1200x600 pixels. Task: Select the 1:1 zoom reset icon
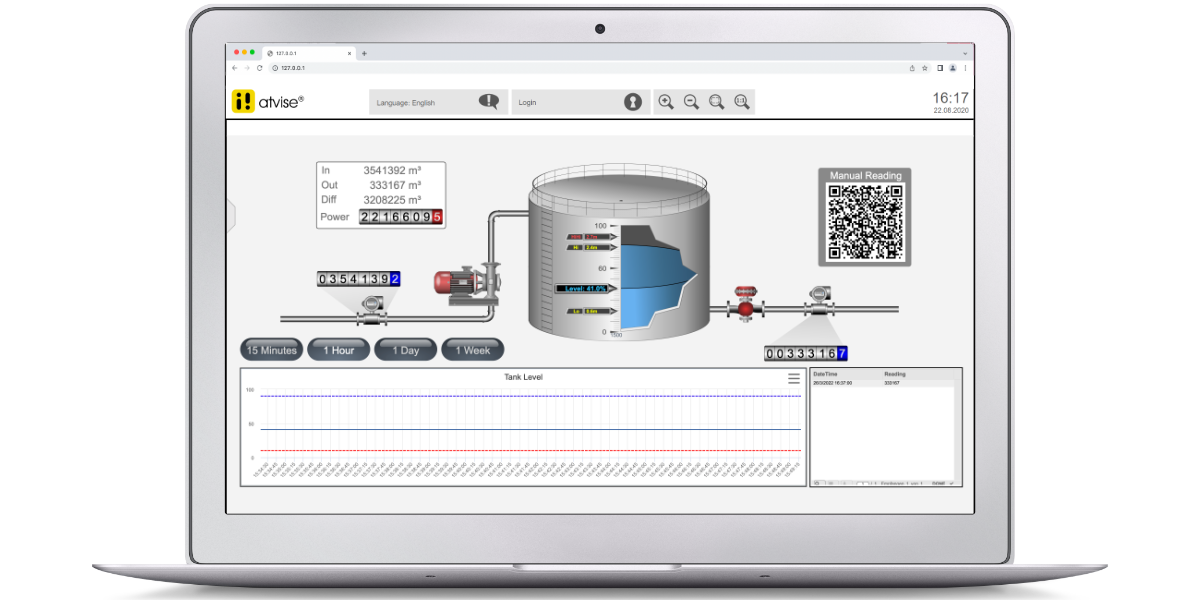(740, 101)
